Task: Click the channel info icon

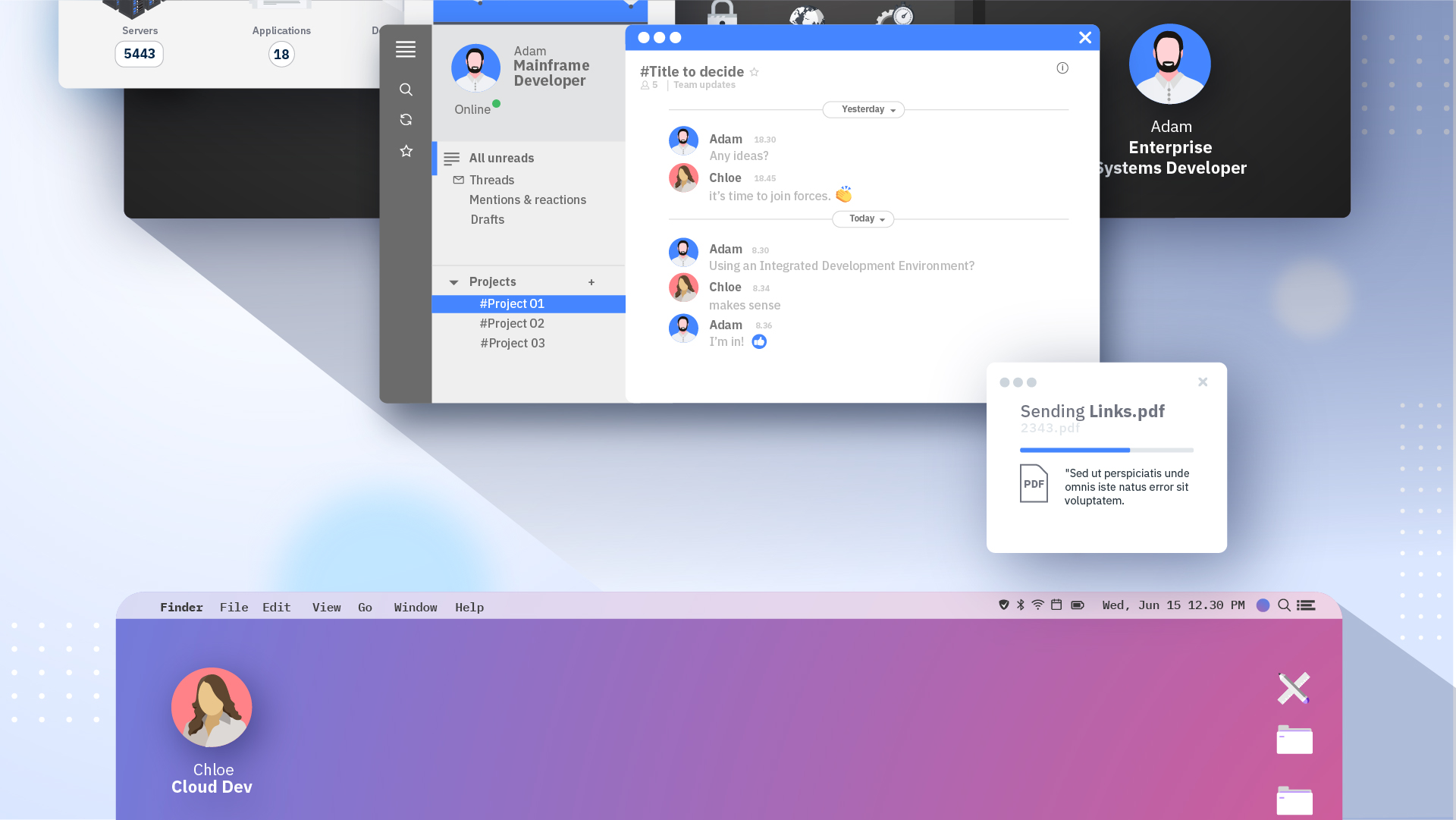Action: [x=1062, y=68]
